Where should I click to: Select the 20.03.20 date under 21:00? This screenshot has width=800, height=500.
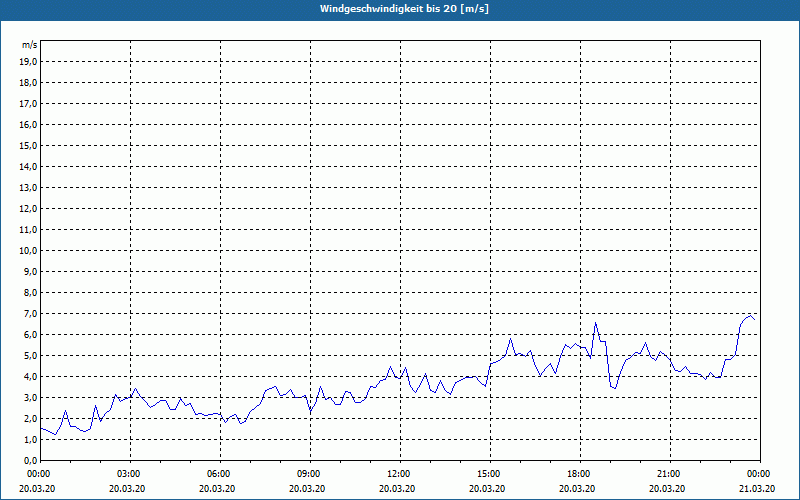click(x=667, y=488)
